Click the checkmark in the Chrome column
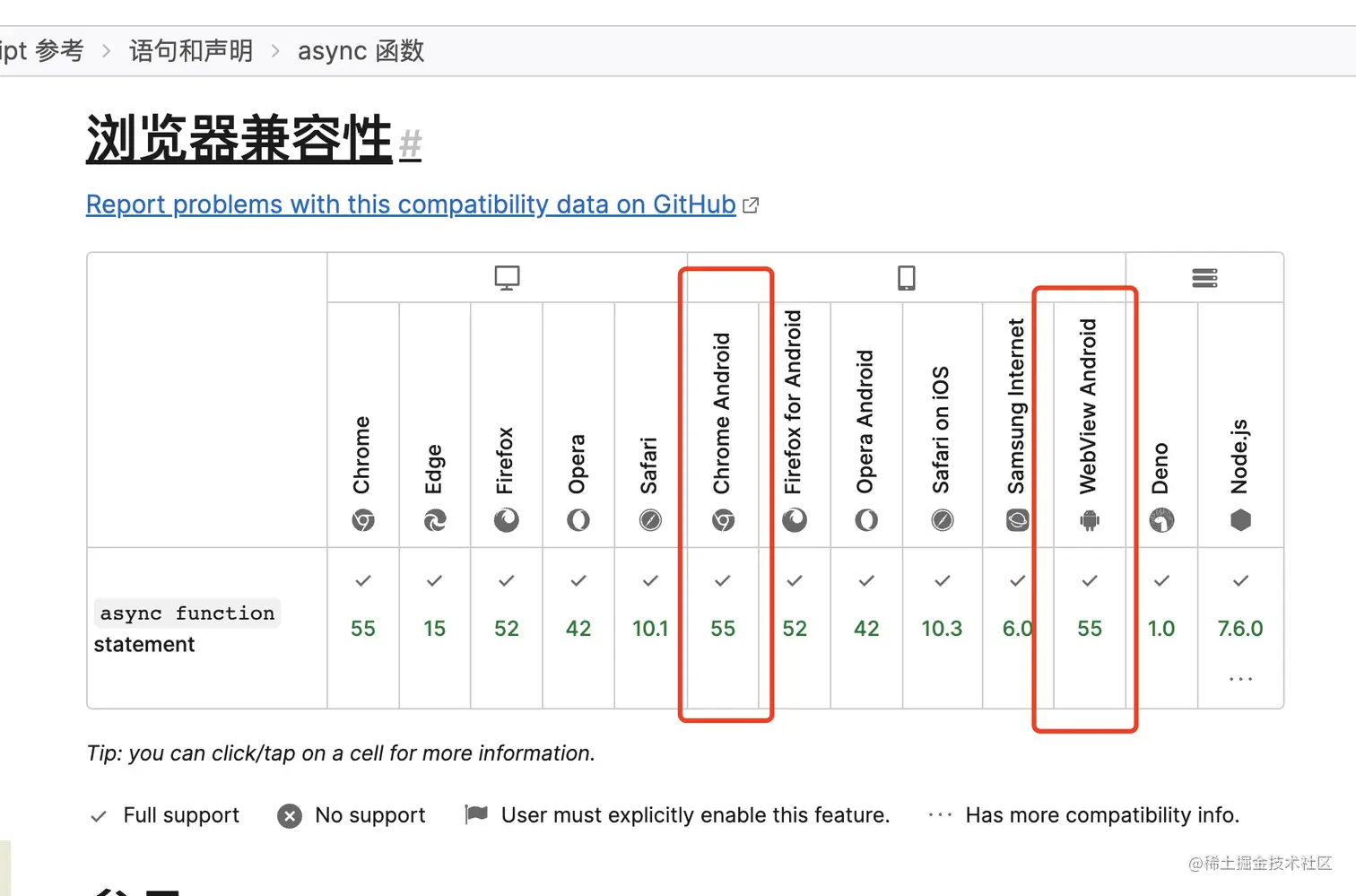Image resolution: width=1356 pixels, height=896 pixels. [x=363, y=581]
